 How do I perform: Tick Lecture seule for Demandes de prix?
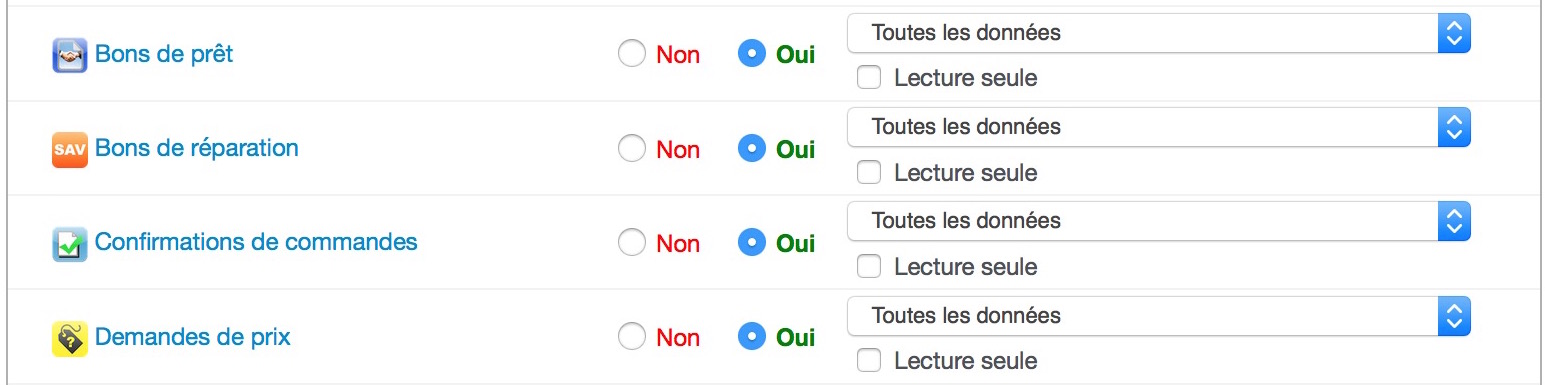pyautogui.click(x=869, y=360)
